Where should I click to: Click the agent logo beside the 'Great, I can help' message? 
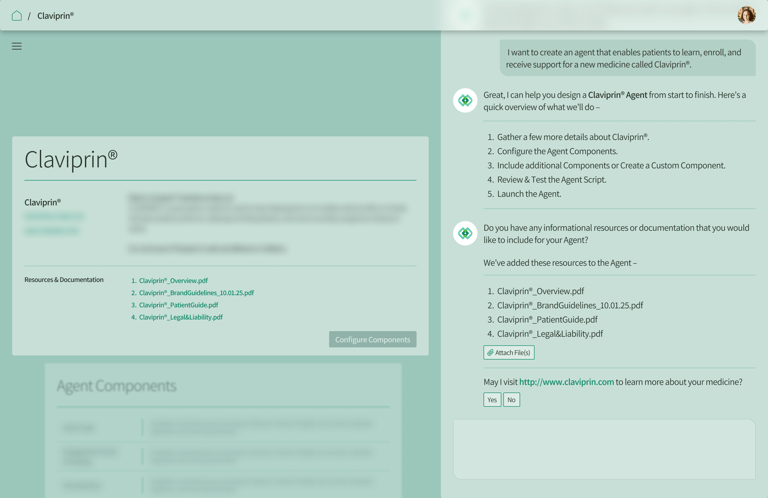coord(465,100)
